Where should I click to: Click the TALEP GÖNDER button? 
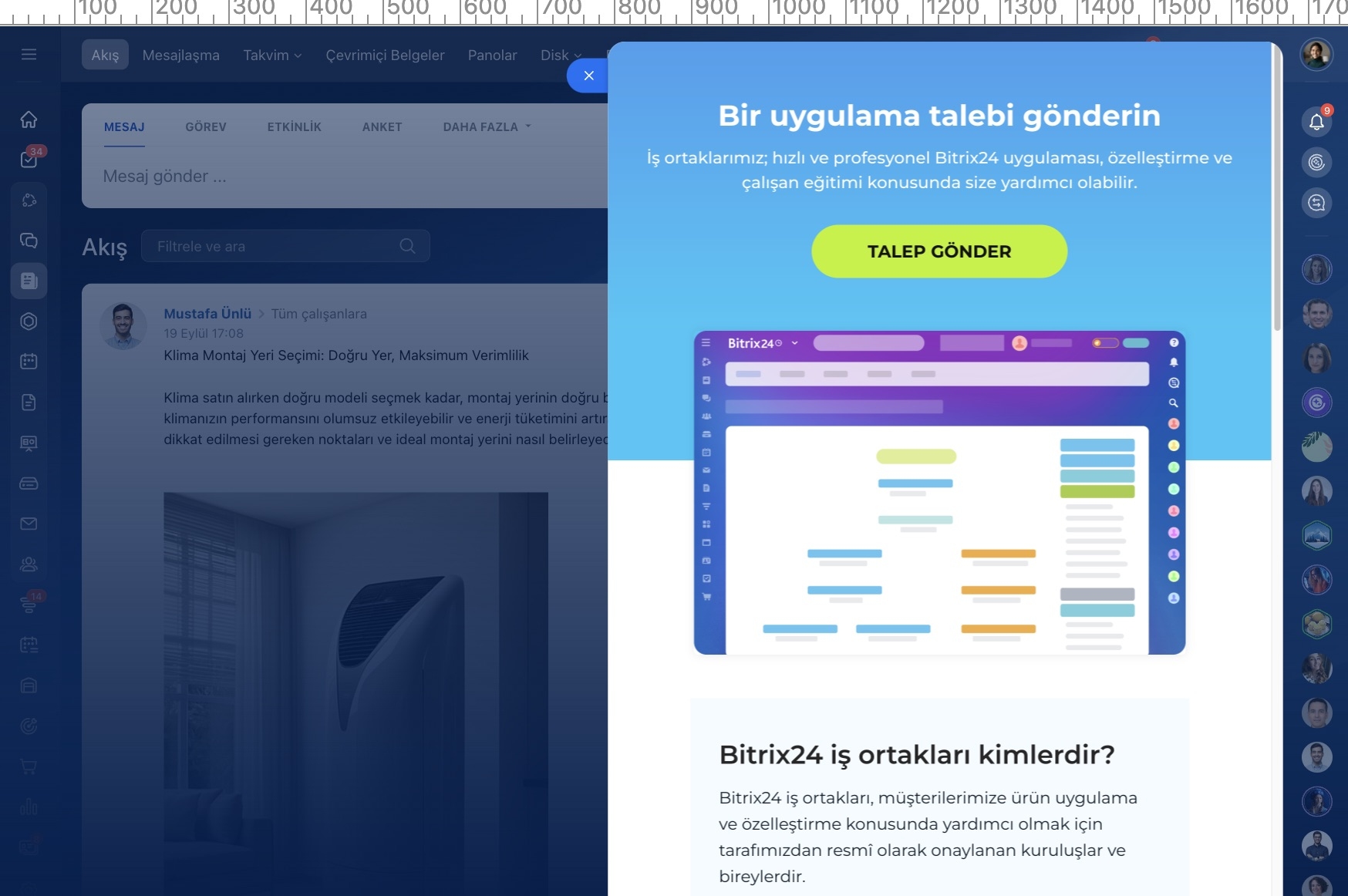(939, 251)
